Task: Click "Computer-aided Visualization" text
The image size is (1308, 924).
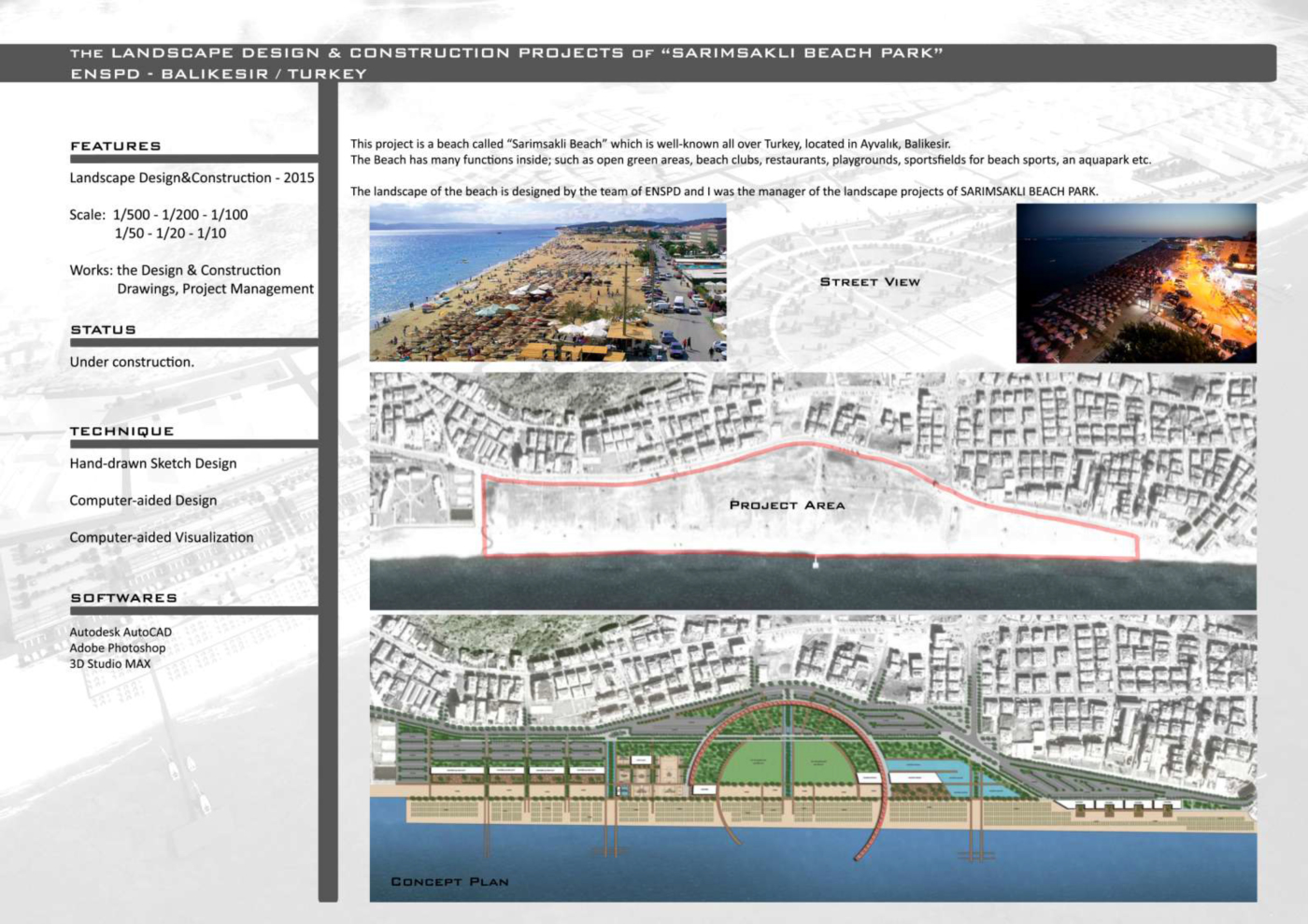Action: pyautogui.click(x=162, y=538)
